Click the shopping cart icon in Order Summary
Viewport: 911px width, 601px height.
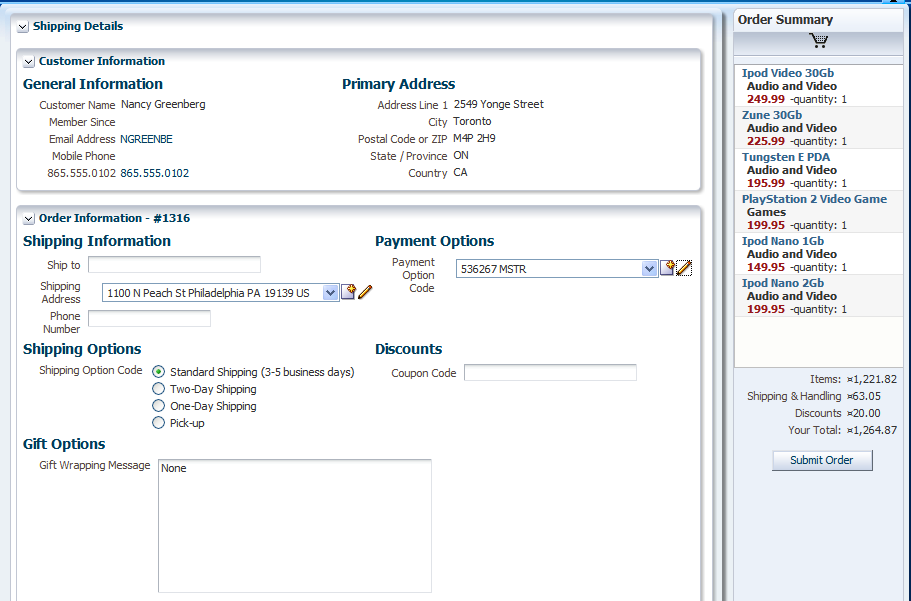click(818, 40)
